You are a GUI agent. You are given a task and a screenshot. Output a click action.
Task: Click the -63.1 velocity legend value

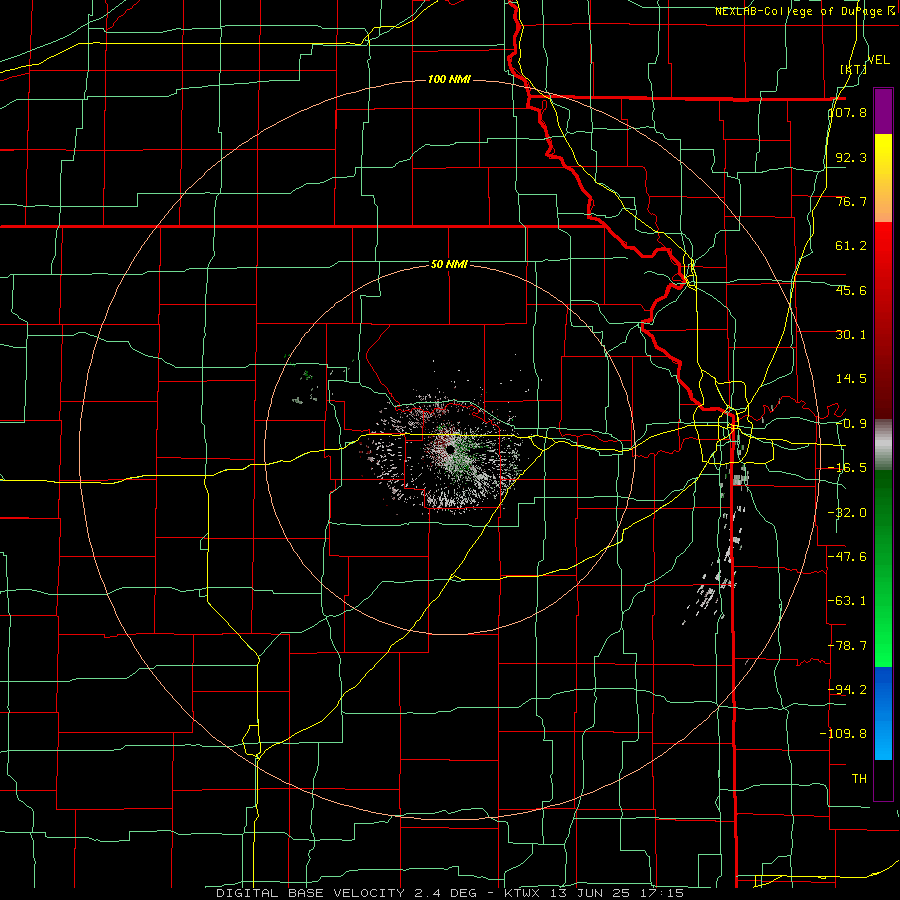(848, 601)
